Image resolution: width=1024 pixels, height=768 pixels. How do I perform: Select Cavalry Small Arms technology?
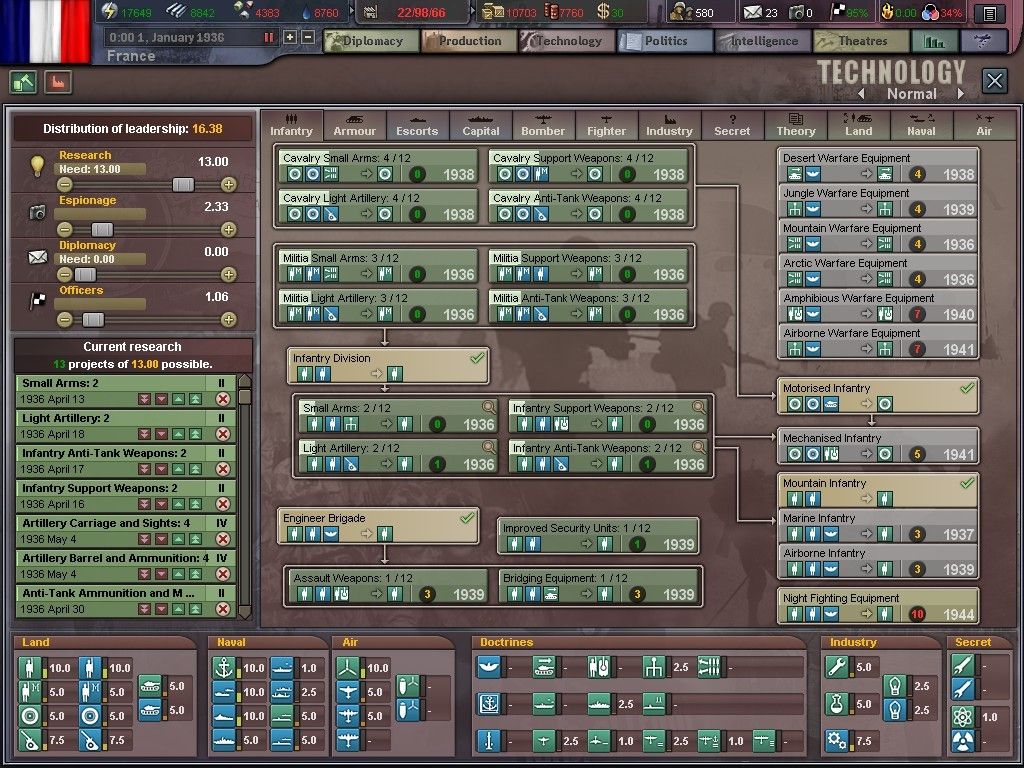click(378, 167)
